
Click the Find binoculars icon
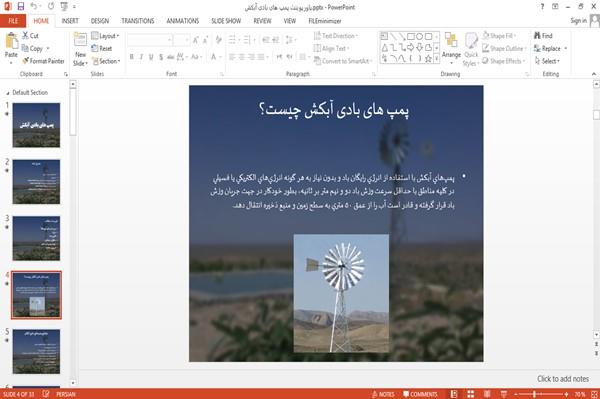tap(538, 36)
